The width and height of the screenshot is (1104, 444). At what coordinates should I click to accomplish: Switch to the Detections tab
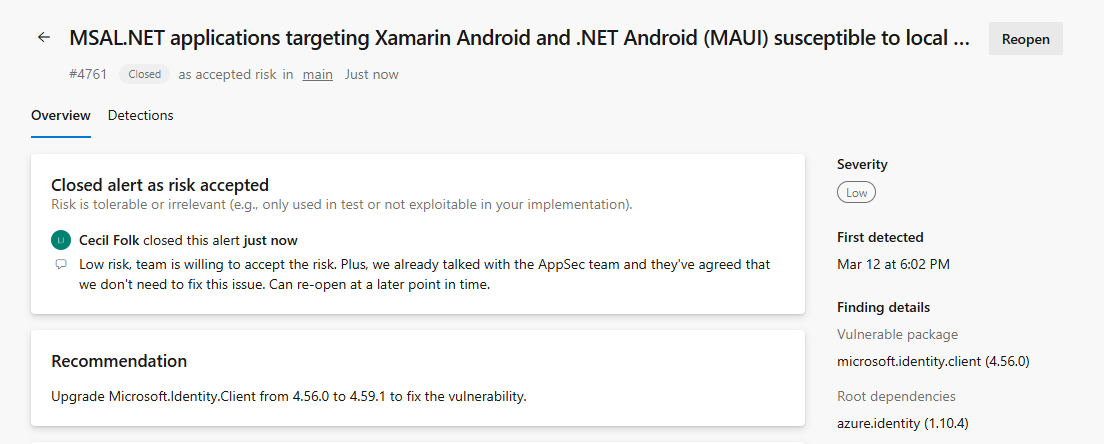click(x=140, y=115)
